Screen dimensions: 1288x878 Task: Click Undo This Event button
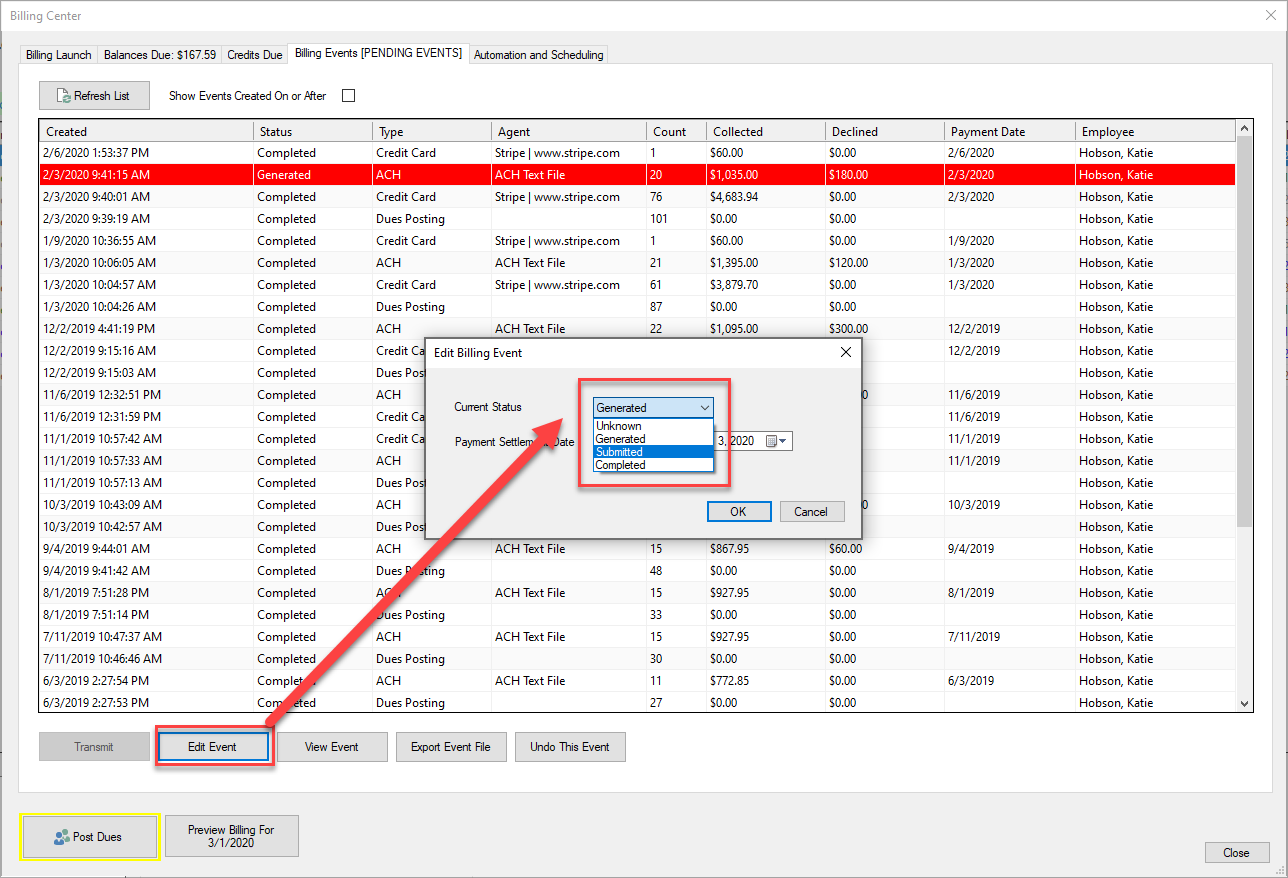coord(570,747)
